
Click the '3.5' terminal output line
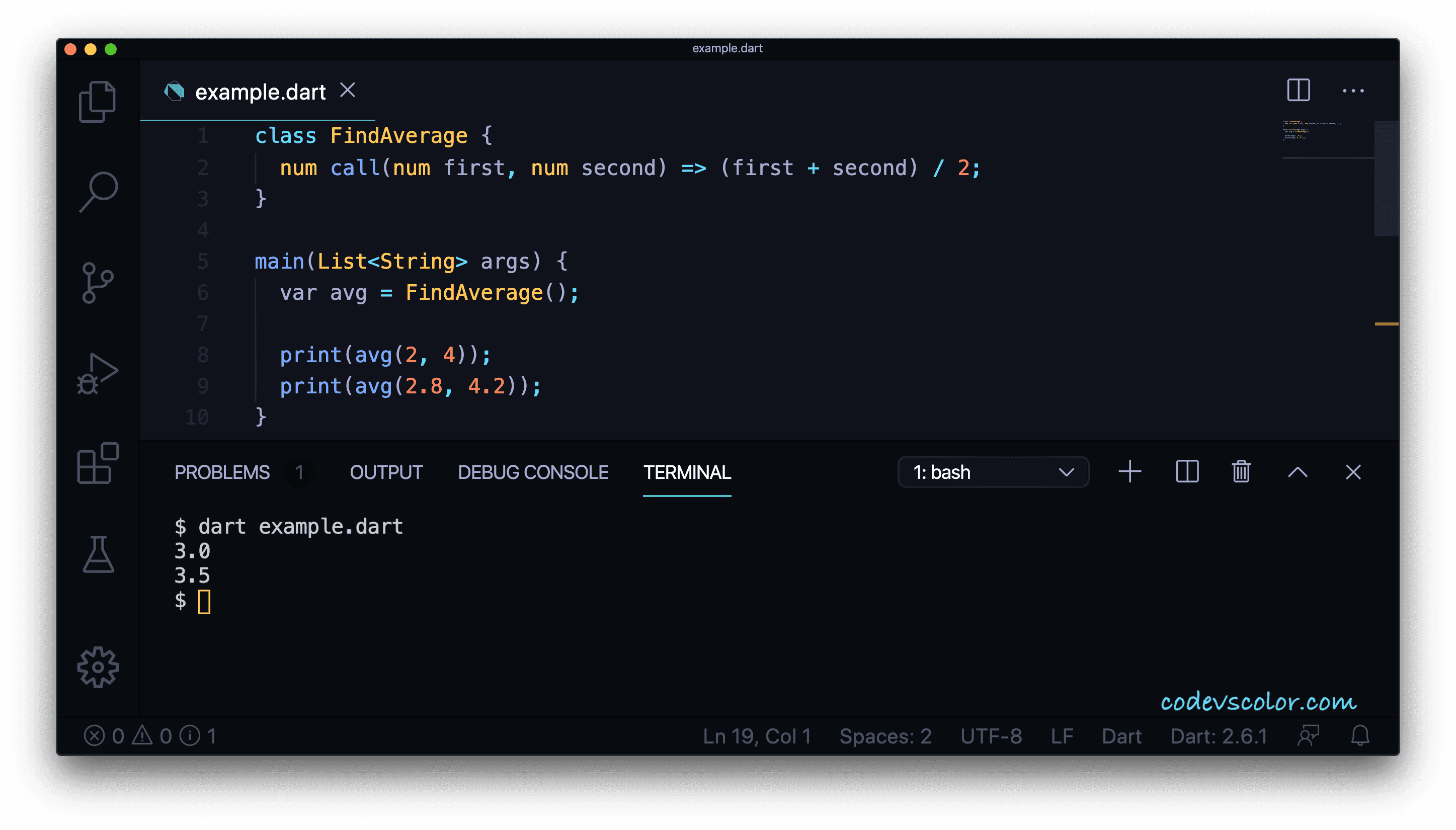192,575
